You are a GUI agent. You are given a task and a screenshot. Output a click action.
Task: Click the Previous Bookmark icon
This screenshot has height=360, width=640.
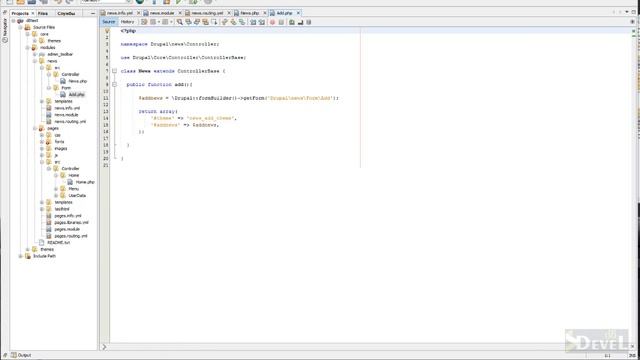point(224,22)
